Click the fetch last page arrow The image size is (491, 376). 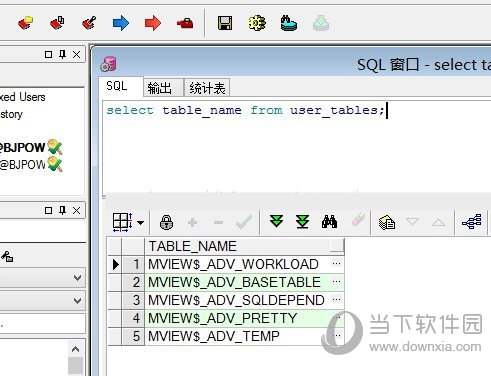click(302, 222)
